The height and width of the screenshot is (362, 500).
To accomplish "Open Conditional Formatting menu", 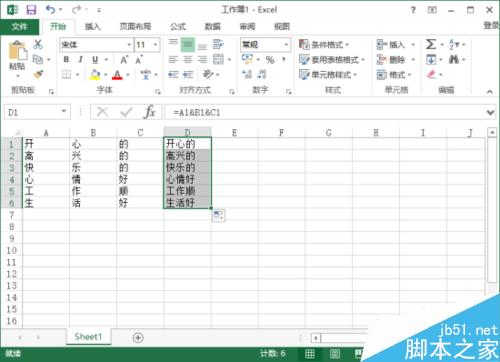I will pyautogui.click(x=324, y=44).
